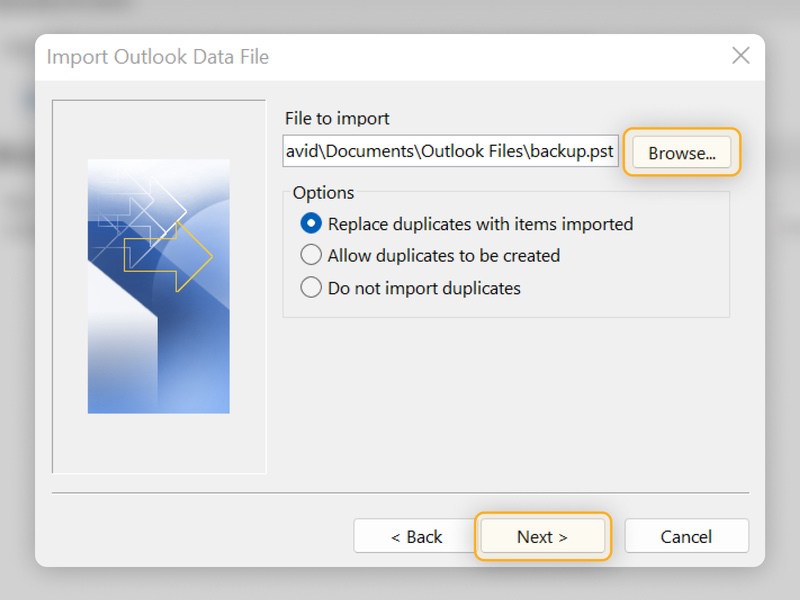Cancel the Outlook import wizard

(x=686, y=536)
